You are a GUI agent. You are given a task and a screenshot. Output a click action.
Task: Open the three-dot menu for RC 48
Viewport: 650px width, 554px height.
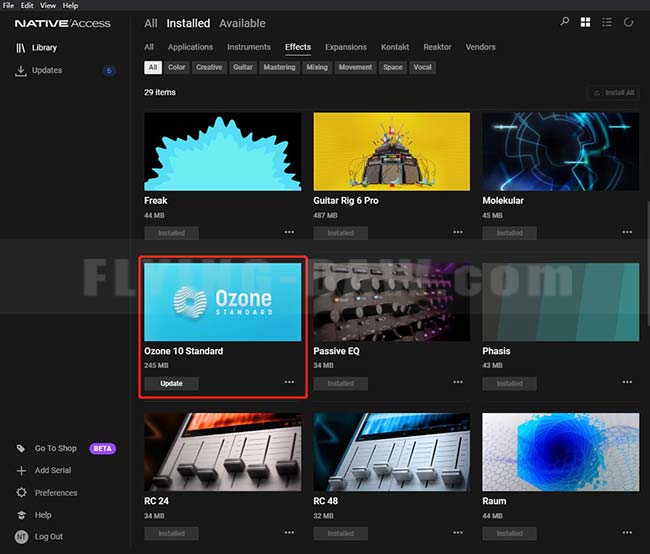coord(458,532)
